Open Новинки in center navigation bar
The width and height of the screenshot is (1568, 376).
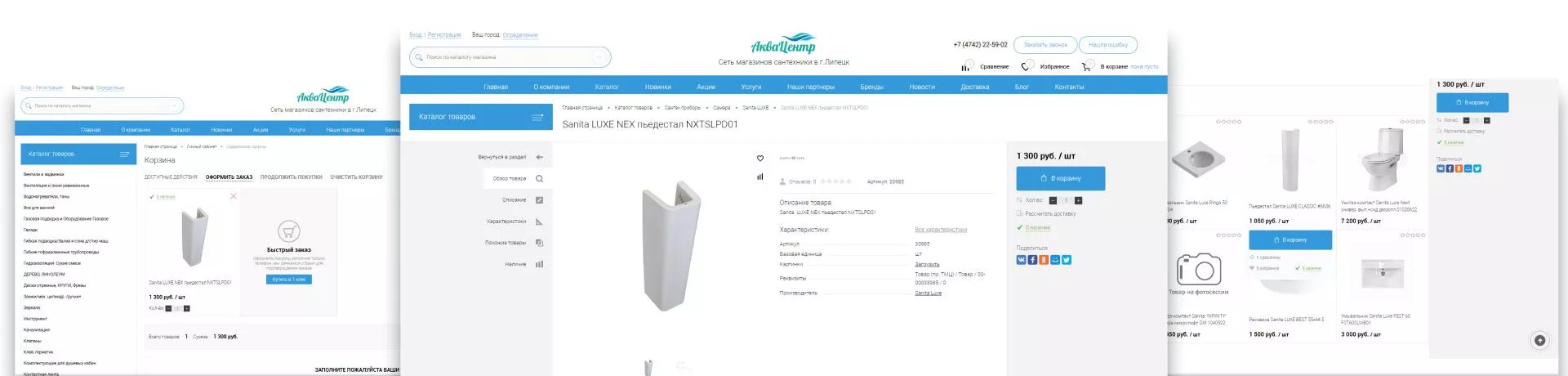click(657, 87)
